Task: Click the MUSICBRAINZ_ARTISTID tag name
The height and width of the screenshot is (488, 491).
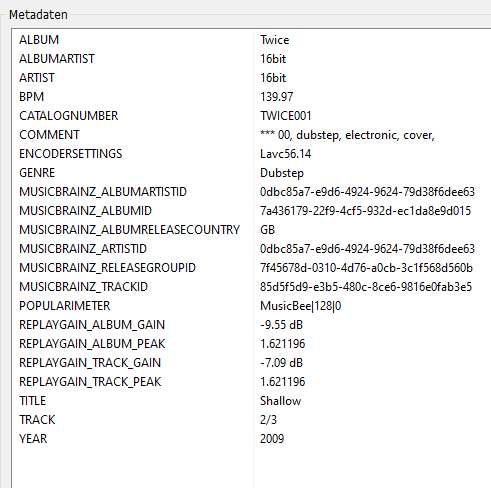Action: tap(83, 249)
